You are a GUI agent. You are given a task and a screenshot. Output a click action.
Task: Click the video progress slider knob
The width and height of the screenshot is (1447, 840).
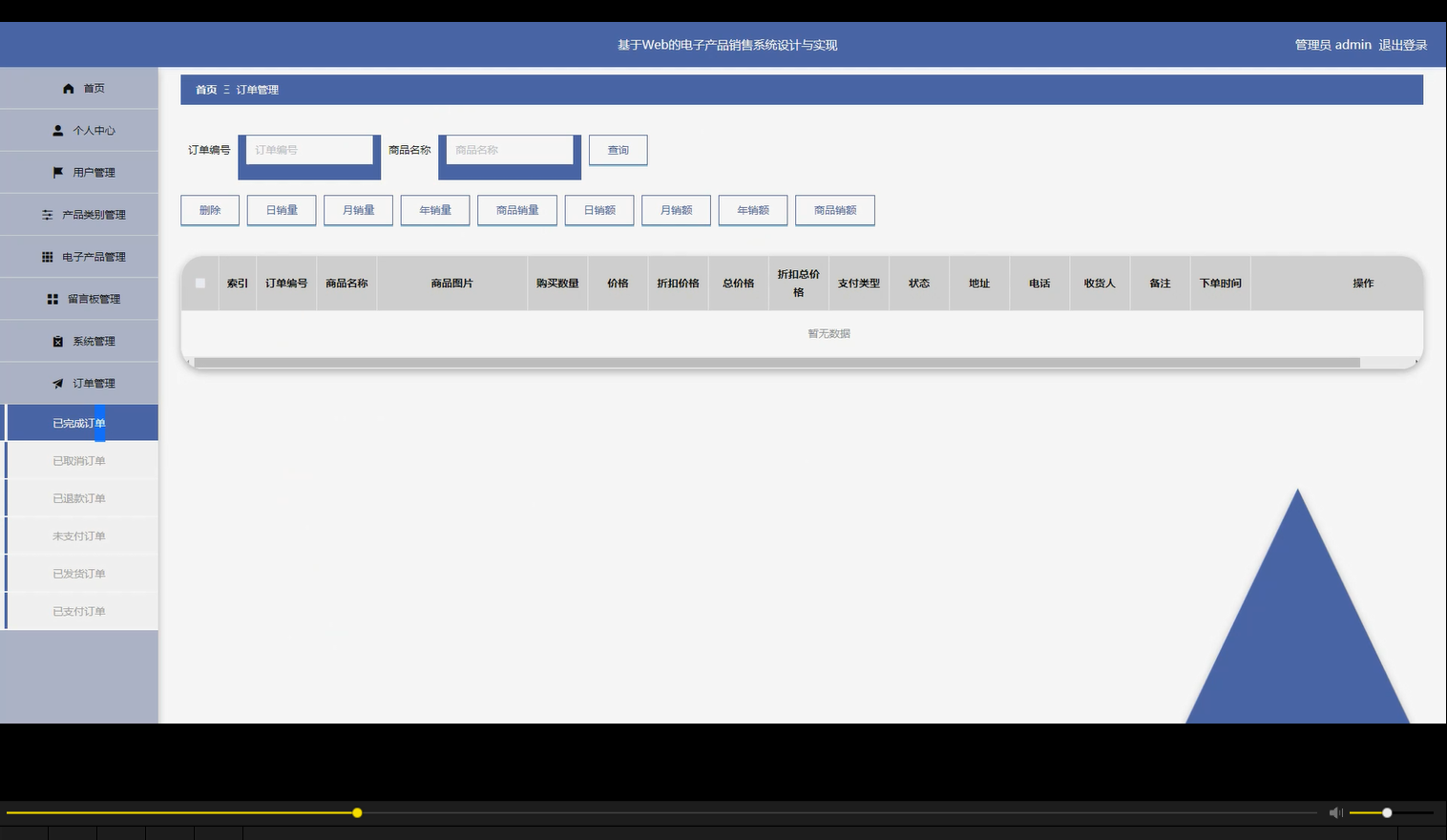click(357, 813)
